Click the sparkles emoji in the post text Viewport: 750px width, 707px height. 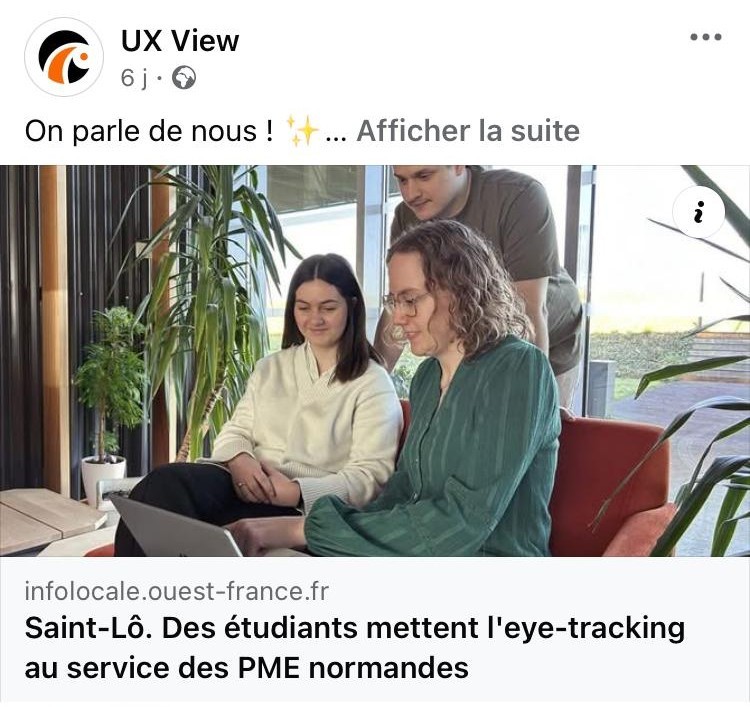pyautogui.click(x=301, y=131)
